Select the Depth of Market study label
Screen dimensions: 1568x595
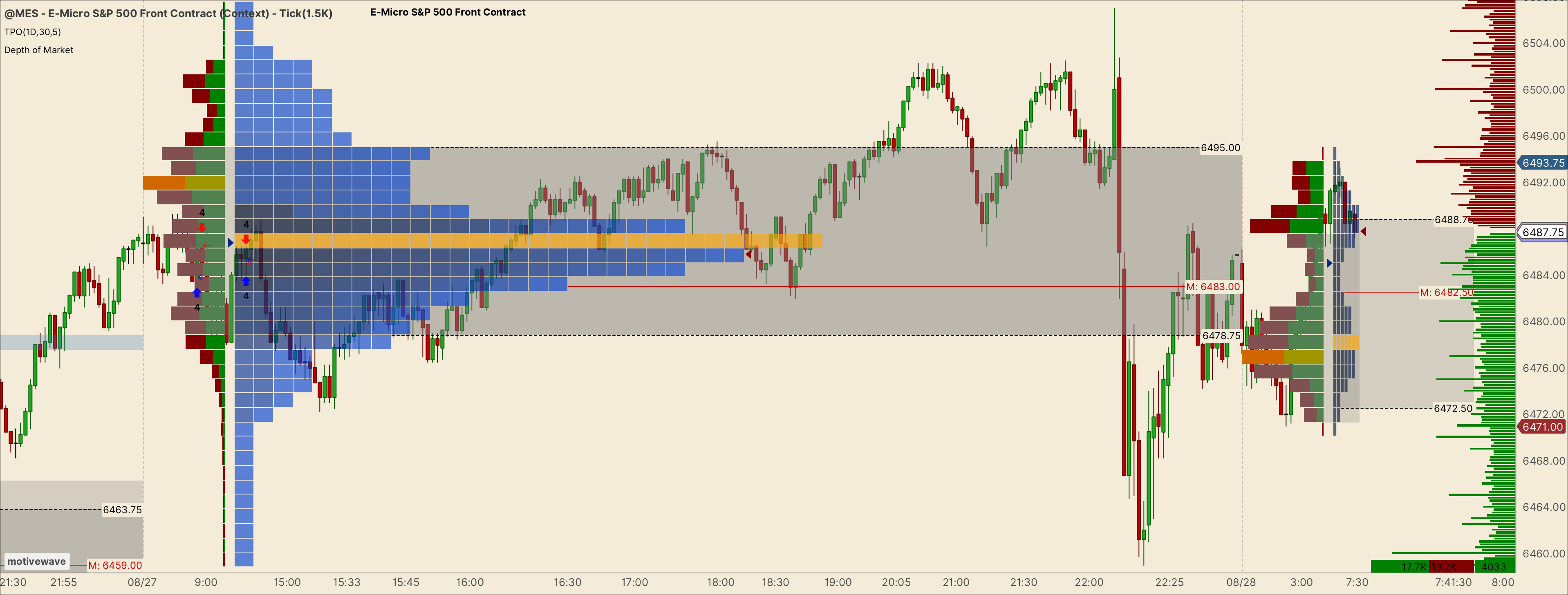39,50
